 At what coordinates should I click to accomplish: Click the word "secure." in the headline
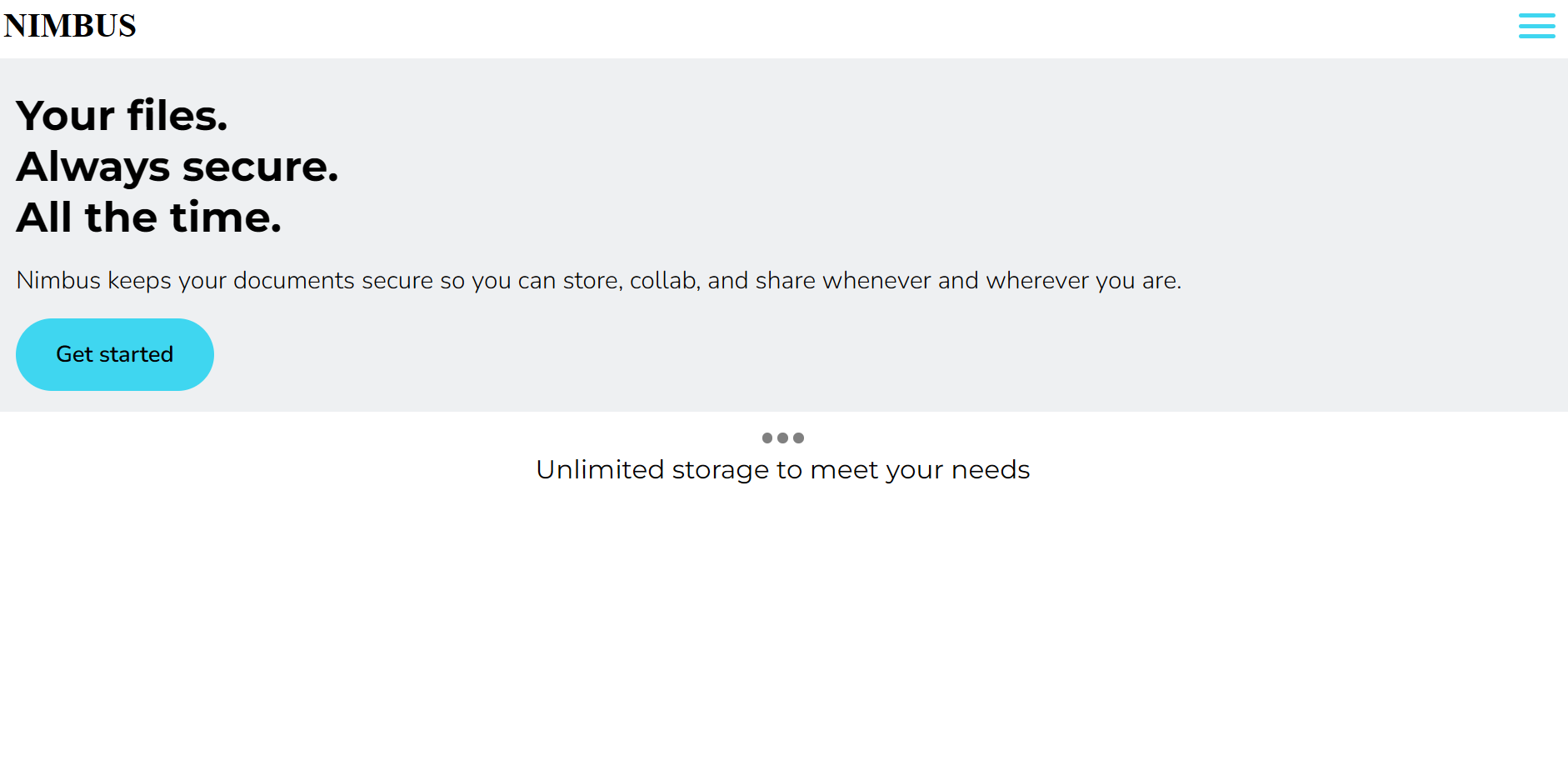(x=261, y=167)
